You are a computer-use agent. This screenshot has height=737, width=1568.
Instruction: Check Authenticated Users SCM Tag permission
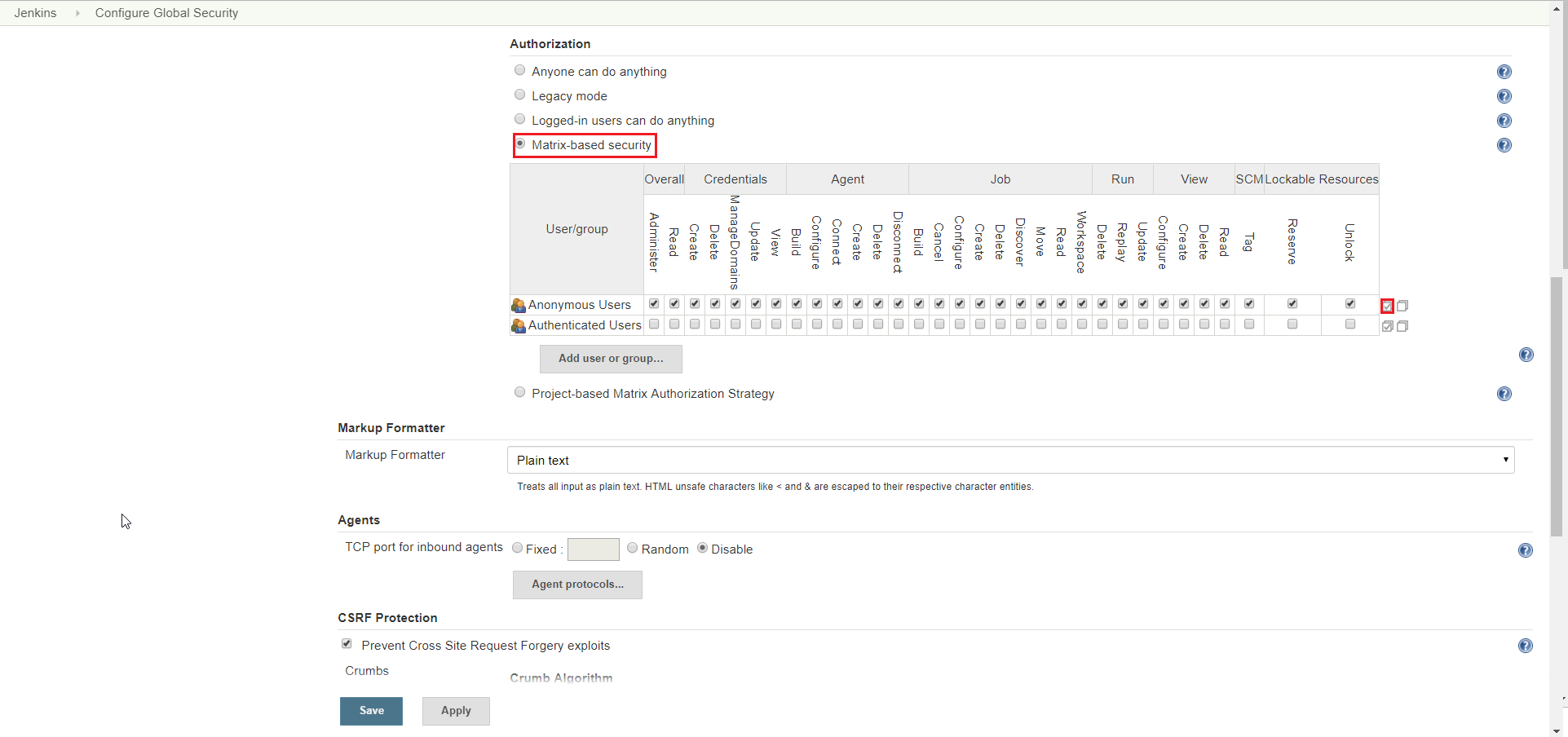coord(1249,324)
